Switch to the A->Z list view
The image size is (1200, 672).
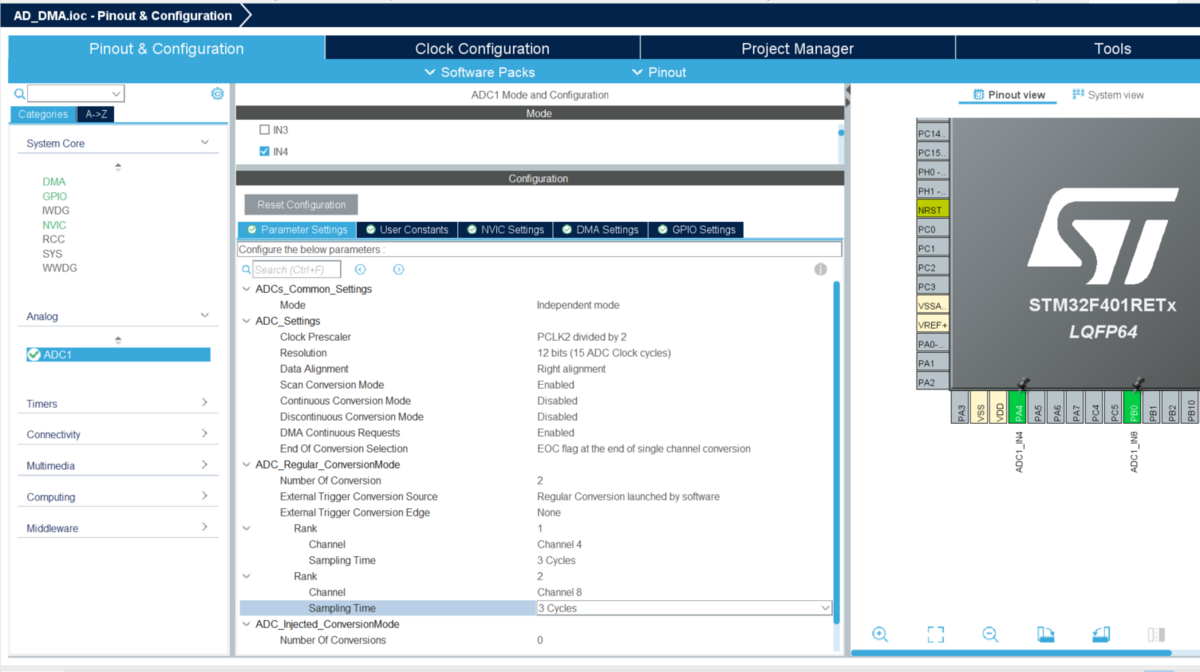pos(96,114)
